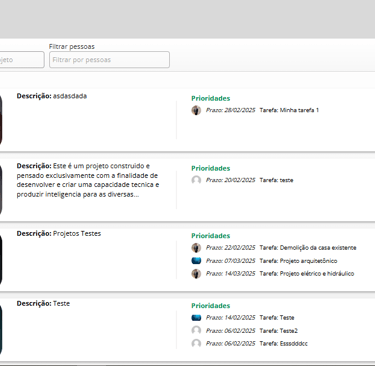Open task 'Minha tarefa 1'
Screen dimensions: 375x366
click(x=289, y=110)
